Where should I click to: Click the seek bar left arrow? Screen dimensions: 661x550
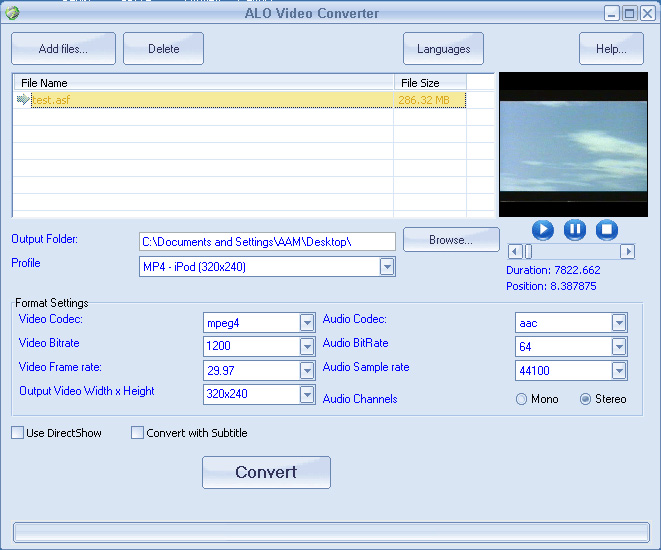pyautogui.click(x=515, y=252)
